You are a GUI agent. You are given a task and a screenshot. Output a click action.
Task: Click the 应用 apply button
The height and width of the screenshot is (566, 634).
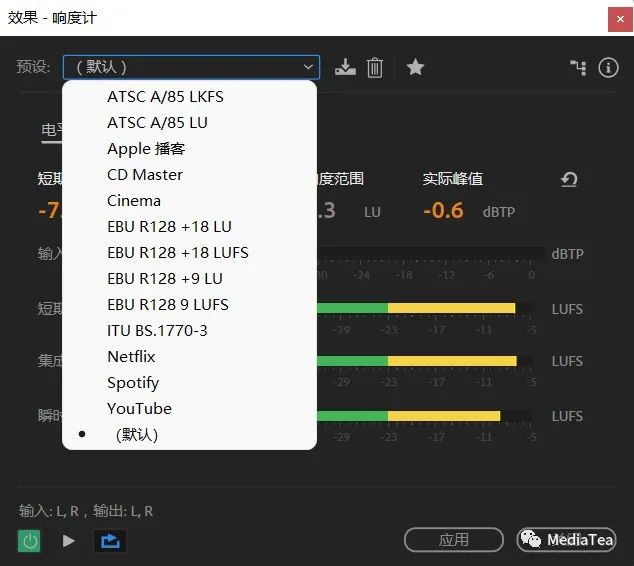click(x=454, y=540)
